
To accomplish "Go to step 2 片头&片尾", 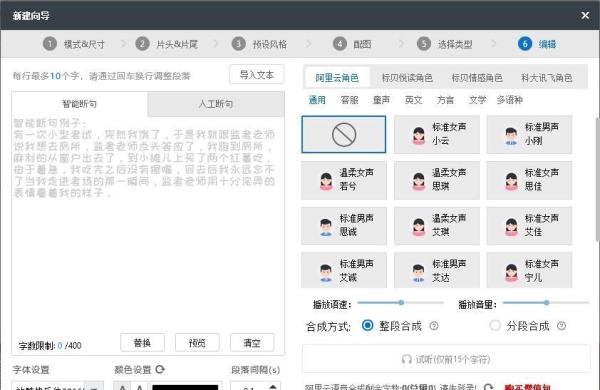I will tap(167, 44).
